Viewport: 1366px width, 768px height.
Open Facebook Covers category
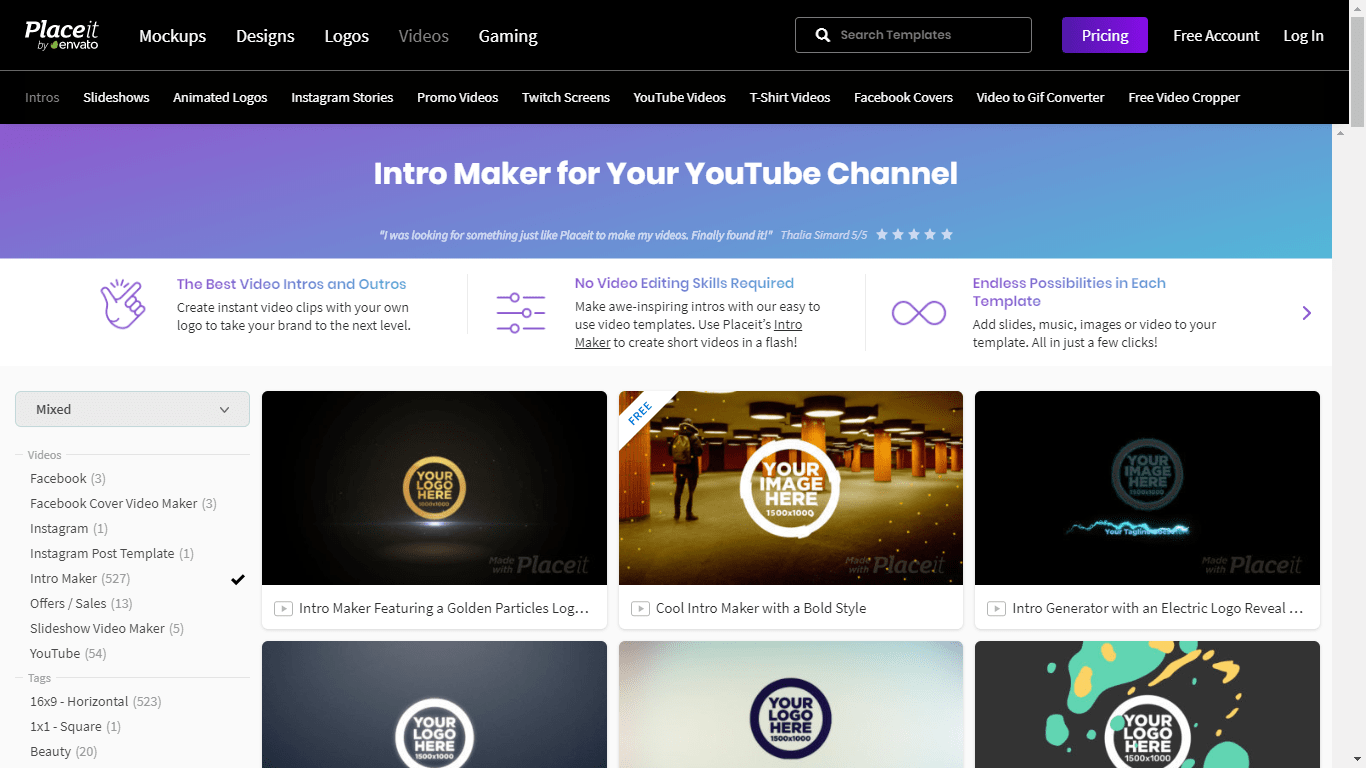[903, 97]
